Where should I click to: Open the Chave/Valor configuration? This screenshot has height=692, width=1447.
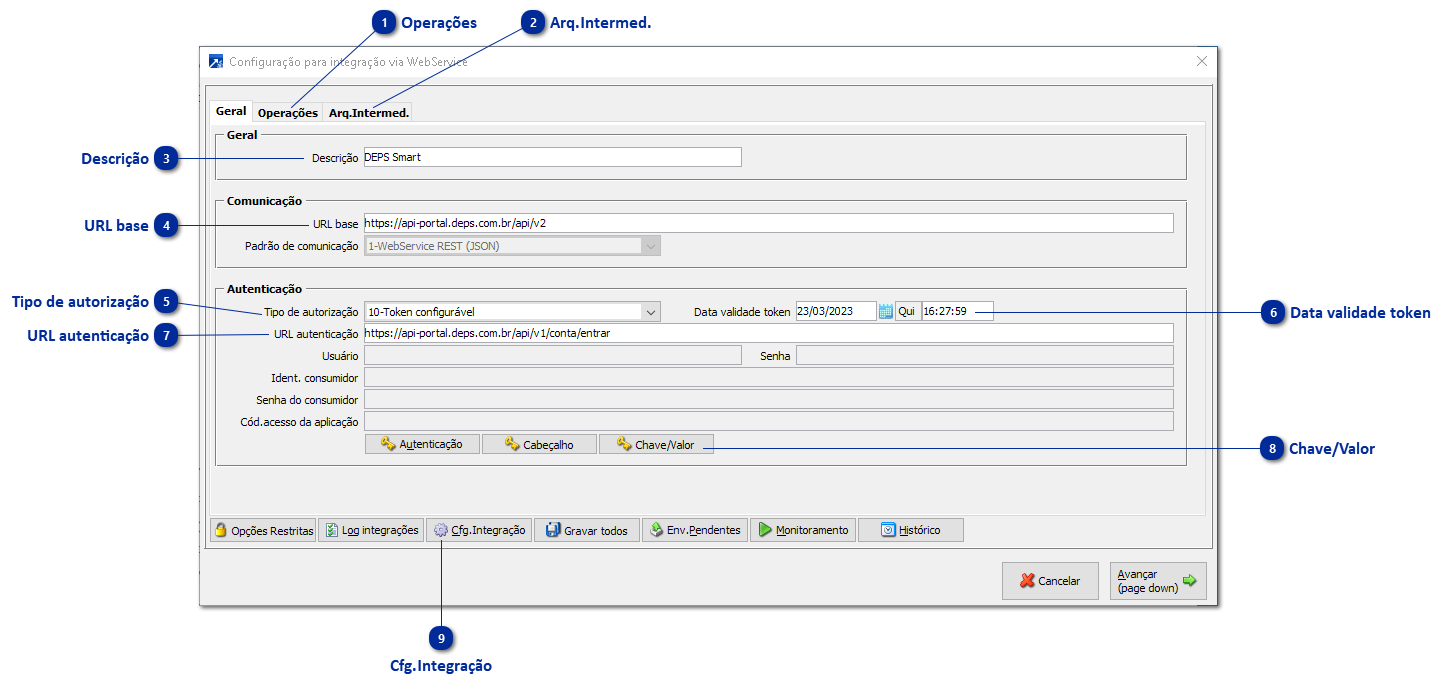pos(656,443)
